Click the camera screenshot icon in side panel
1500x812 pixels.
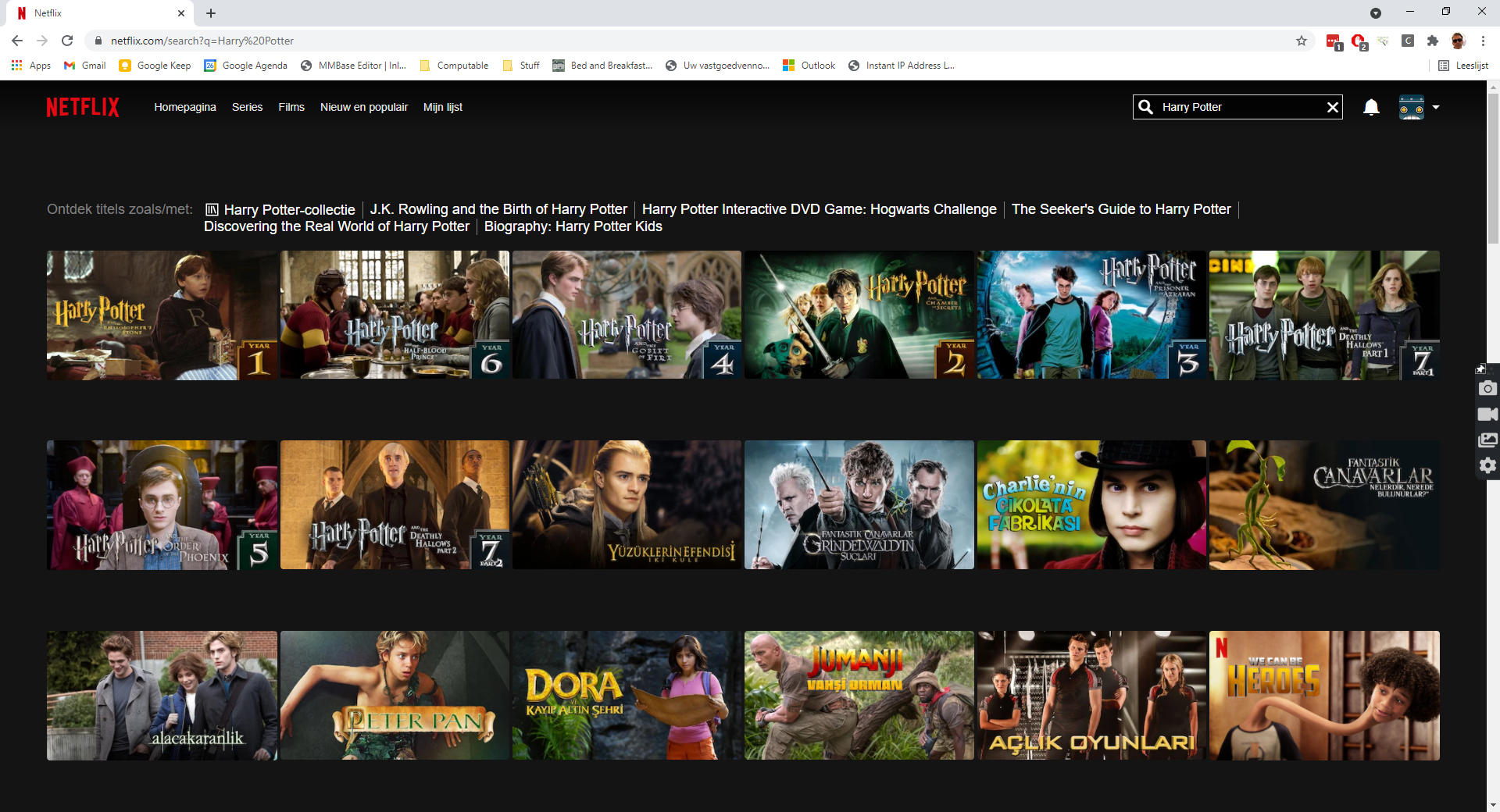pos(1487,388)
